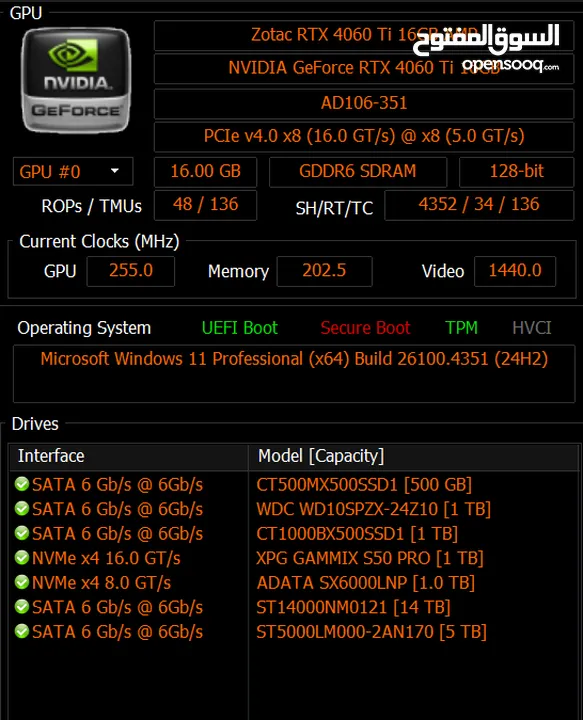583x720 pixels.
Task: Click the Model [Capacity] column header
Action: click(x=414, y=456)
